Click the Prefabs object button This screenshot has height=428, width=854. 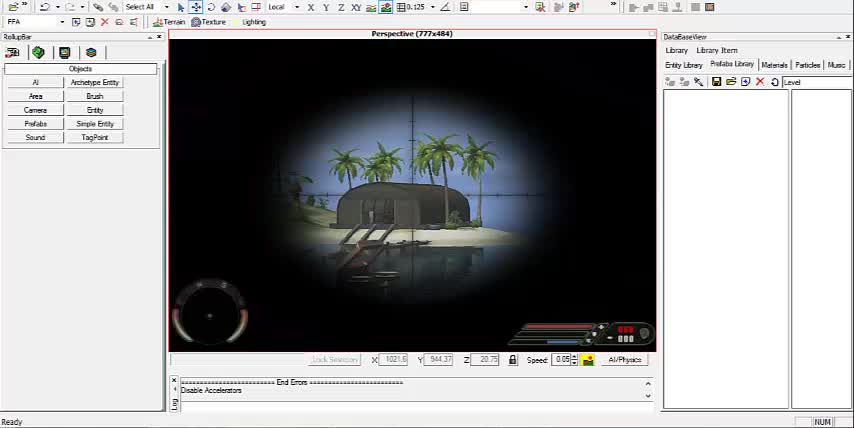pos(35,124)
